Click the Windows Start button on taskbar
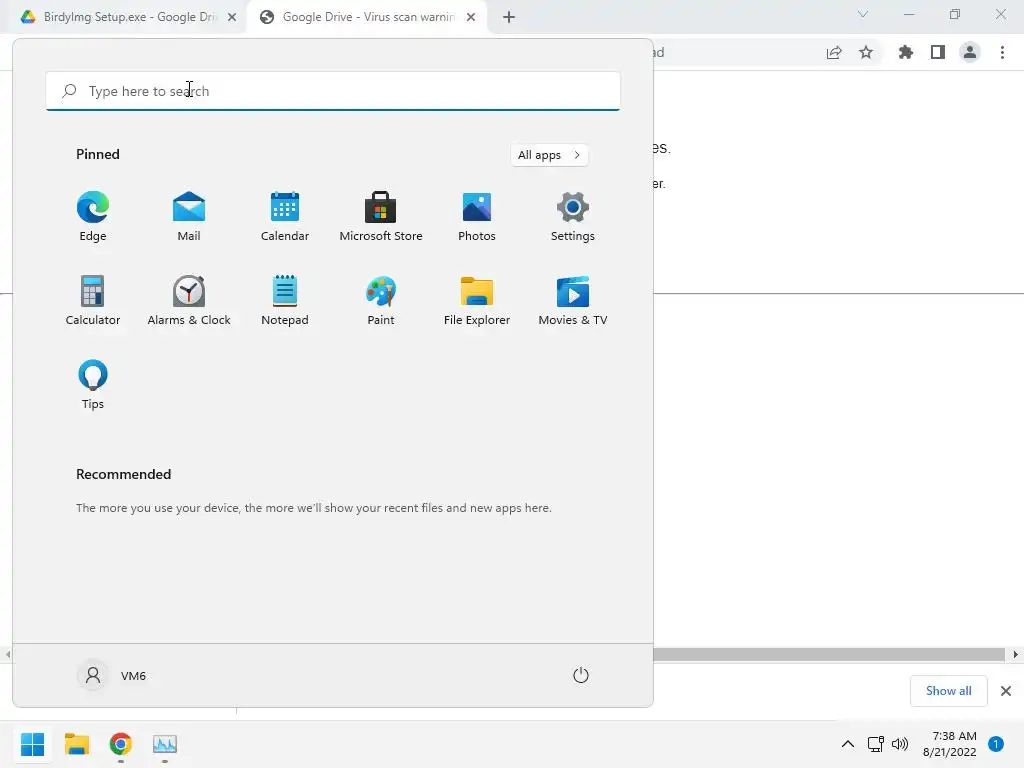 33,744
